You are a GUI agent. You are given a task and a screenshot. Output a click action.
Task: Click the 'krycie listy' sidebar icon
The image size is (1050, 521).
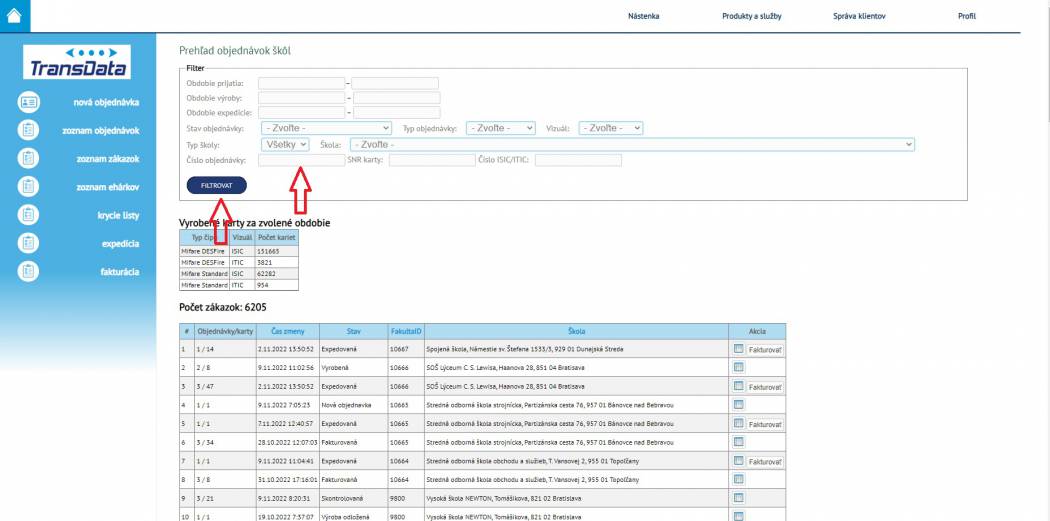coord(29,215)
